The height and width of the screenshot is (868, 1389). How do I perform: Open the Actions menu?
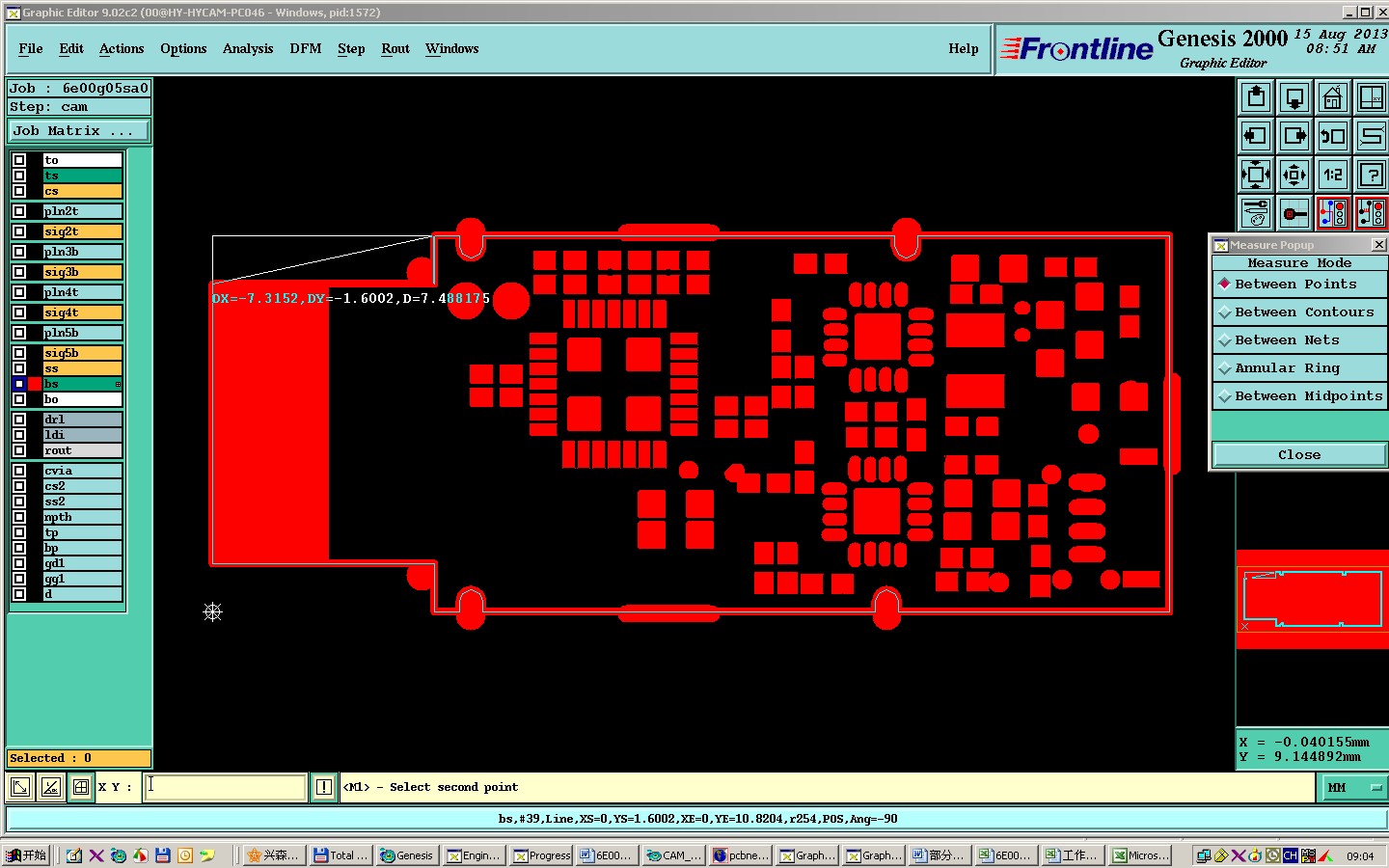(x=122, y=48)
